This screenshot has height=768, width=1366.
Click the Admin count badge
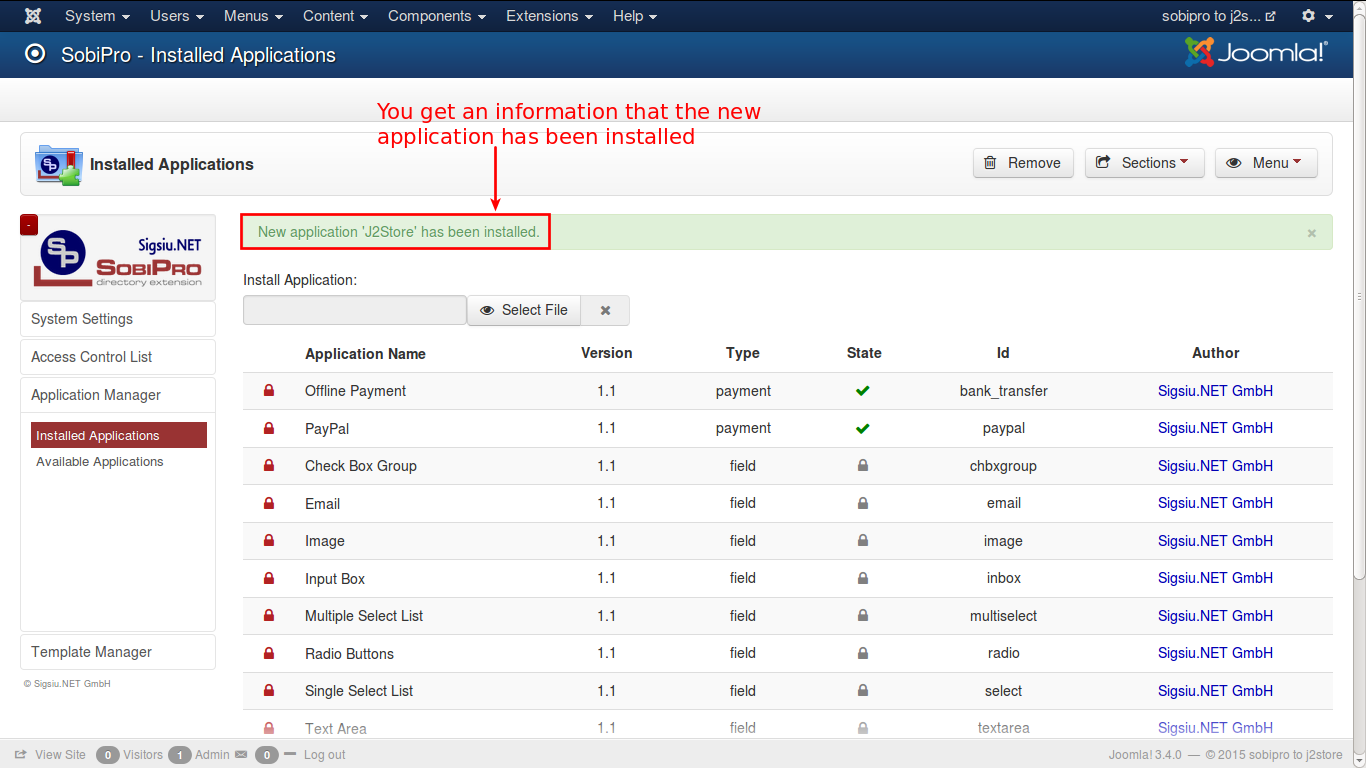pyautogui.click(x=180, y=755)
